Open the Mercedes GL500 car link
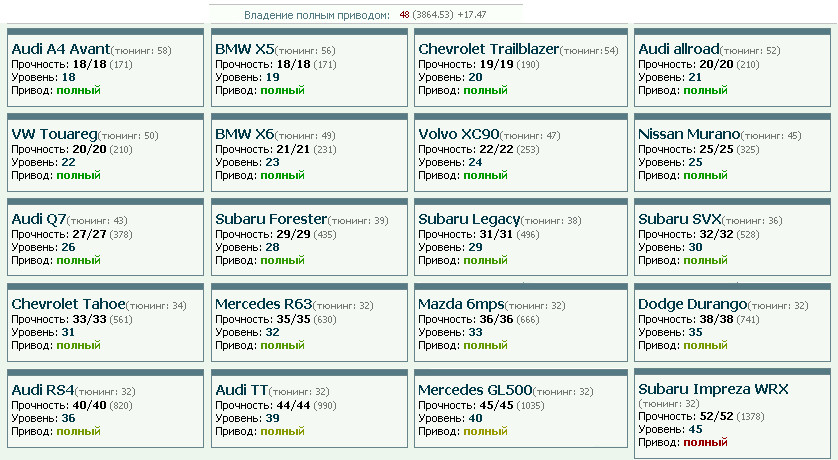 pos(472,389)
